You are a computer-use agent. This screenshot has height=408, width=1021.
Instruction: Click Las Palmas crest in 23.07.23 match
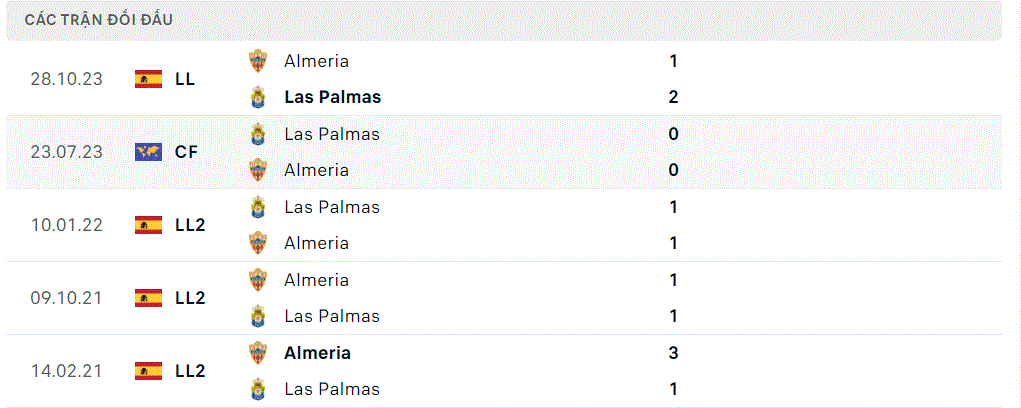pos(258,134)
